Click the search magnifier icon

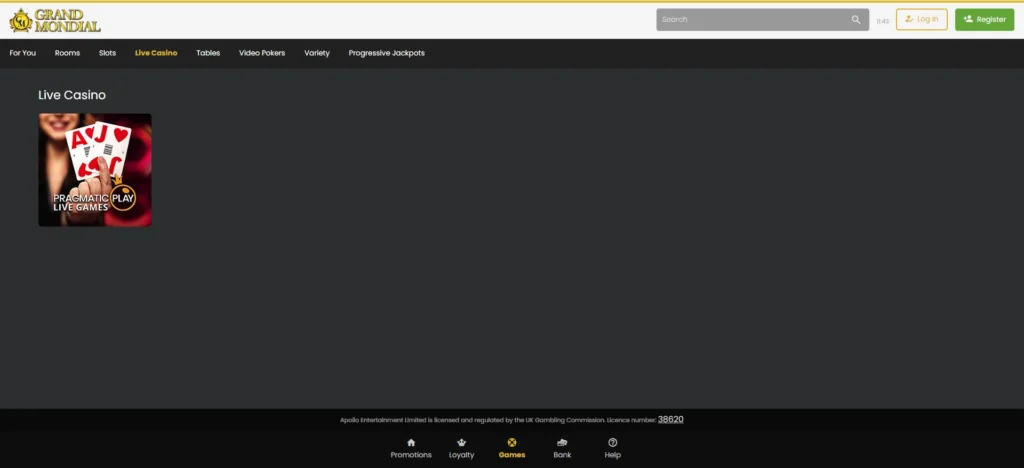click(856, 20)
